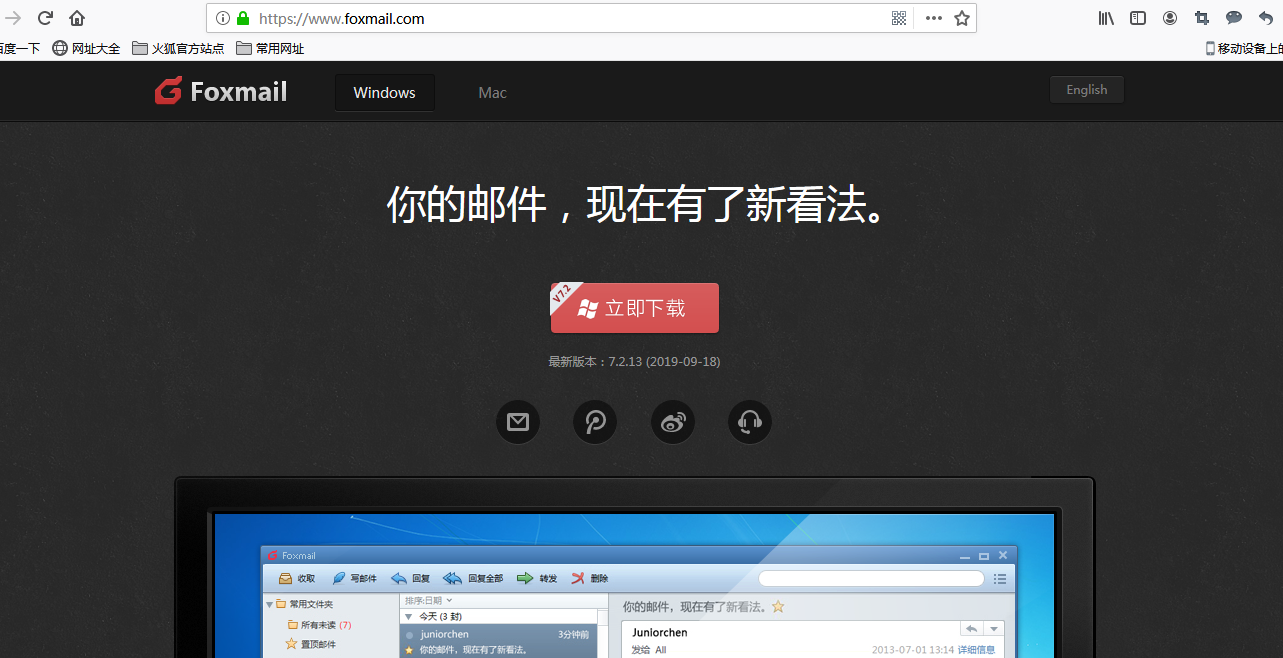Show site information via the circled i icon
The width and height of the screenshot is (1283, 658).
223,18
